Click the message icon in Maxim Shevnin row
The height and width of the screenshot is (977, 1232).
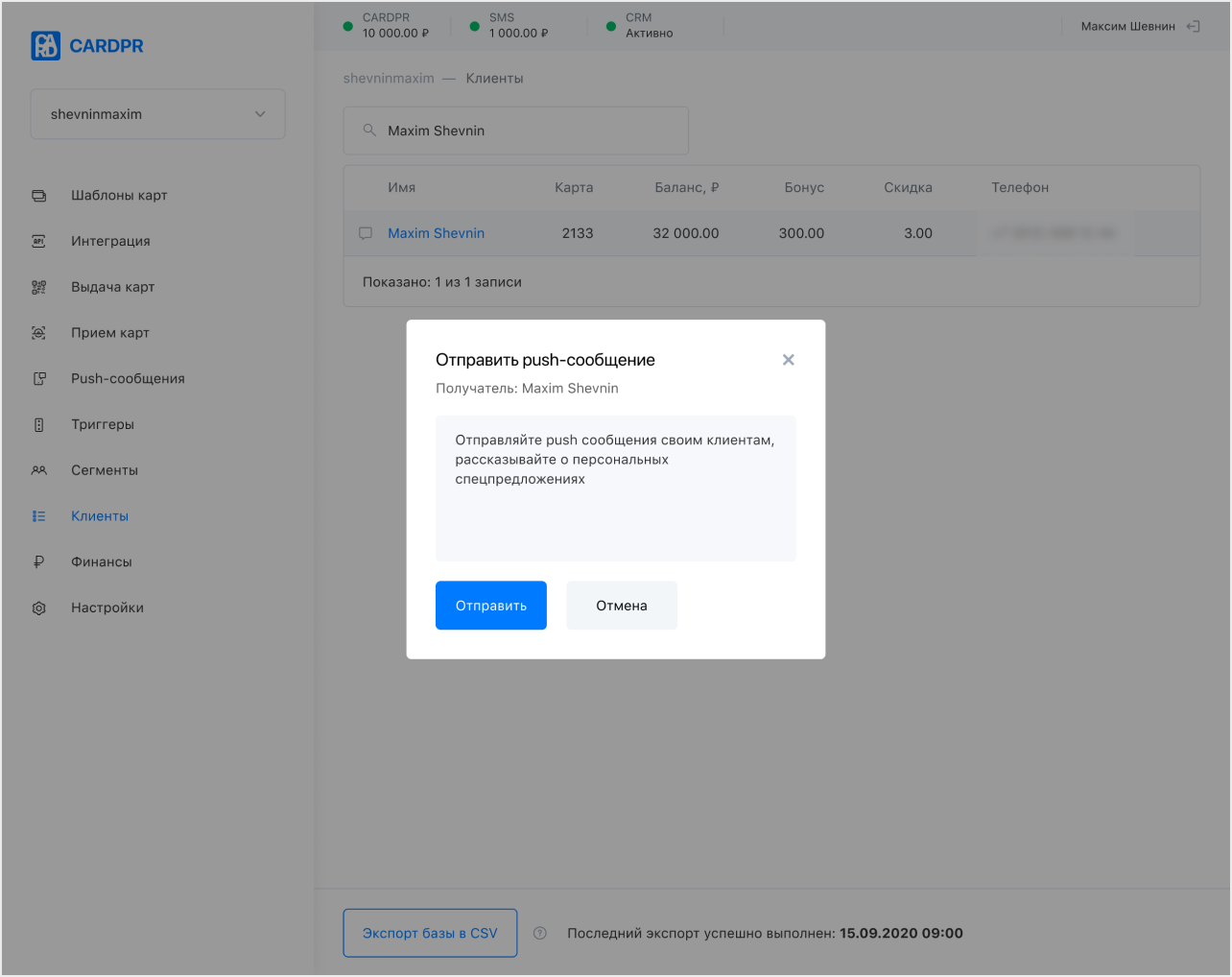[366, 233]
